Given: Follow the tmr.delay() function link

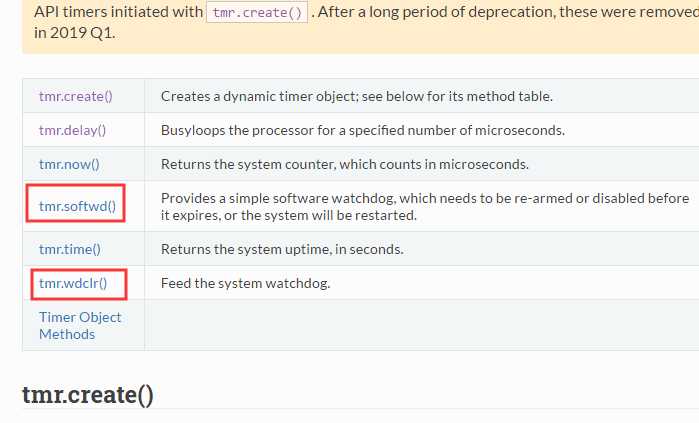Looking at the screenshot, I should tap(73, 130).
